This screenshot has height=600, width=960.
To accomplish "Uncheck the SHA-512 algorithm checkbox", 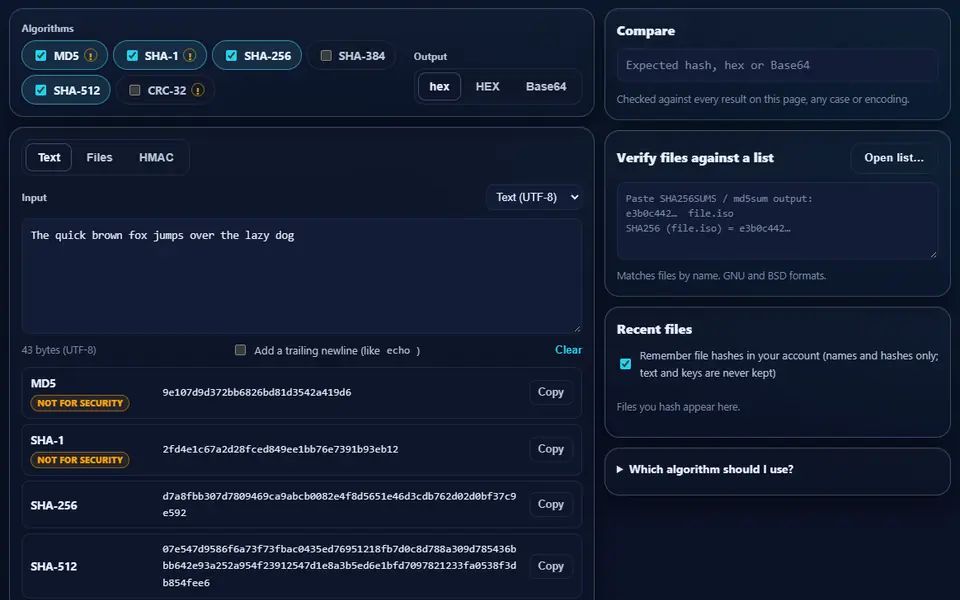I will (40, 90).
